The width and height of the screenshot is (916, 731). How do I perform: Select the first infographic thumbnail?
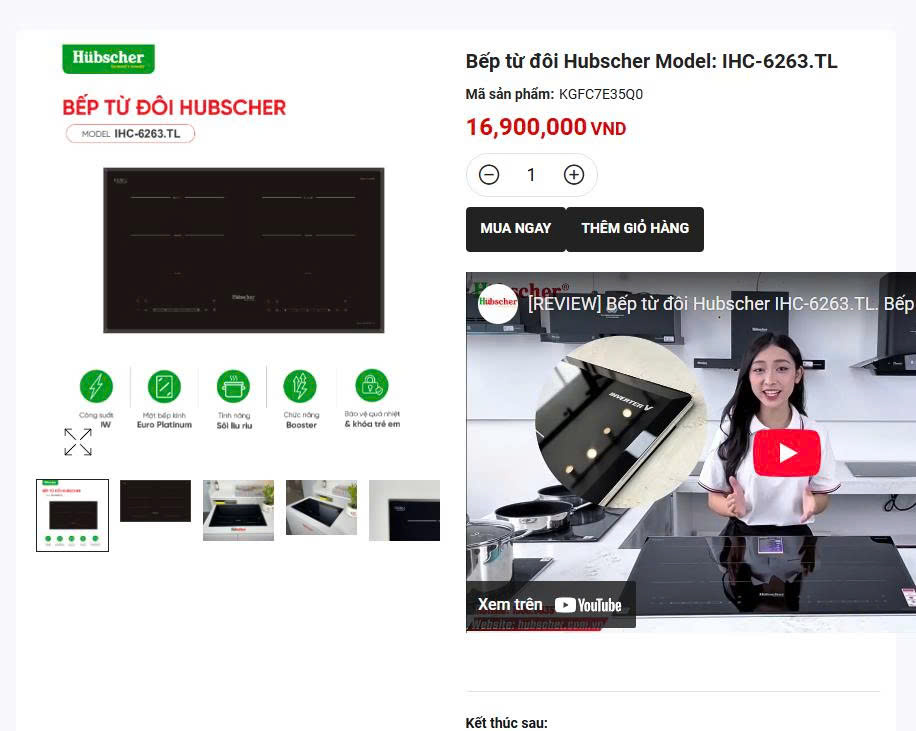coord(72,515)
